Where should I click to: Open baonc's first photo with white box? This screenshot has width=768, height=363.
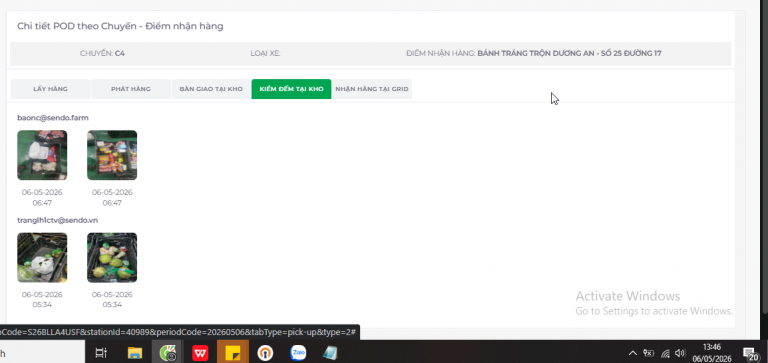(42, 155)
